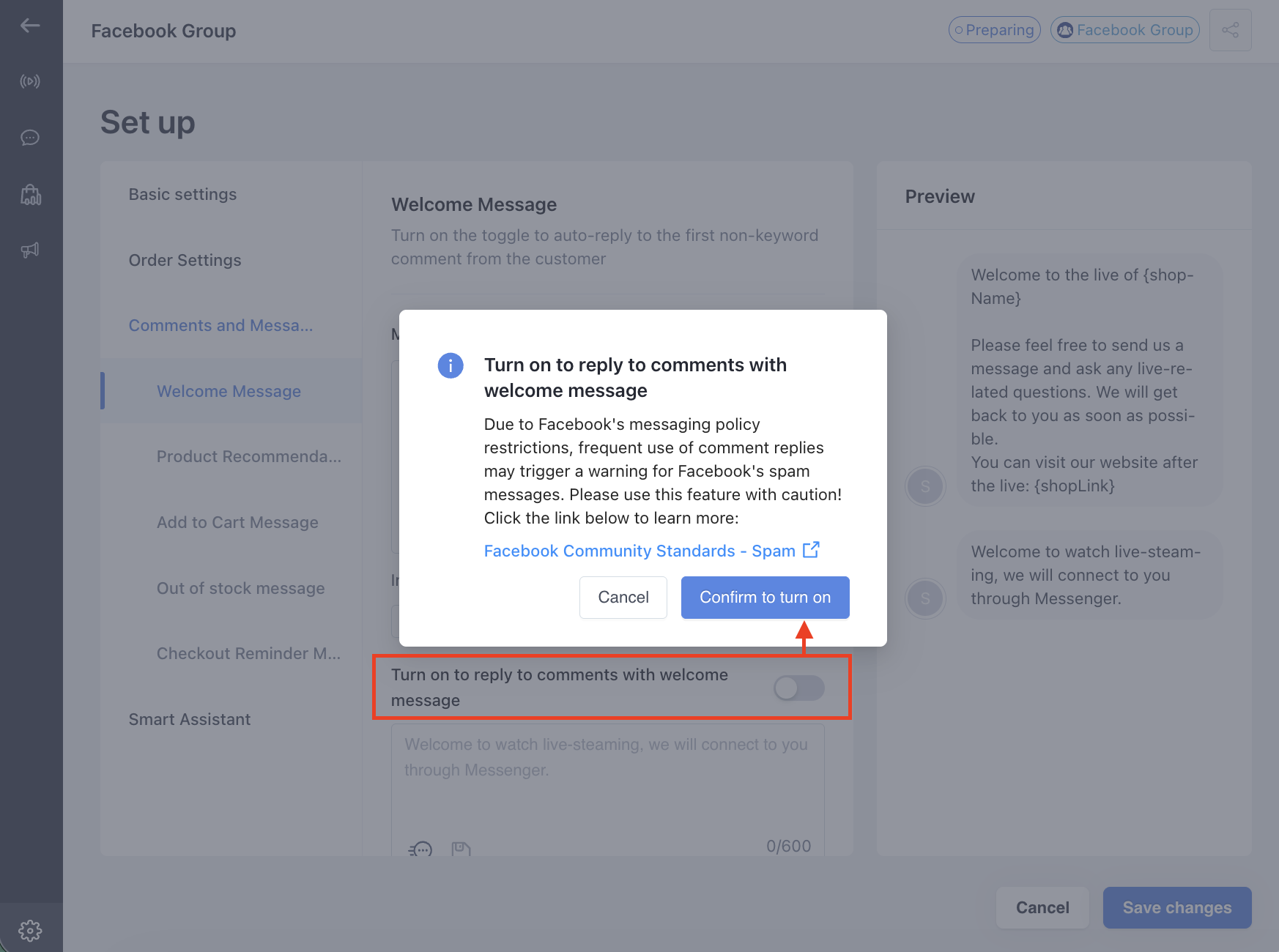Open Add to Cart Message item
The height and width of the screenshot is (952, 1279).
pyautogui.click(x=237, y=522)
